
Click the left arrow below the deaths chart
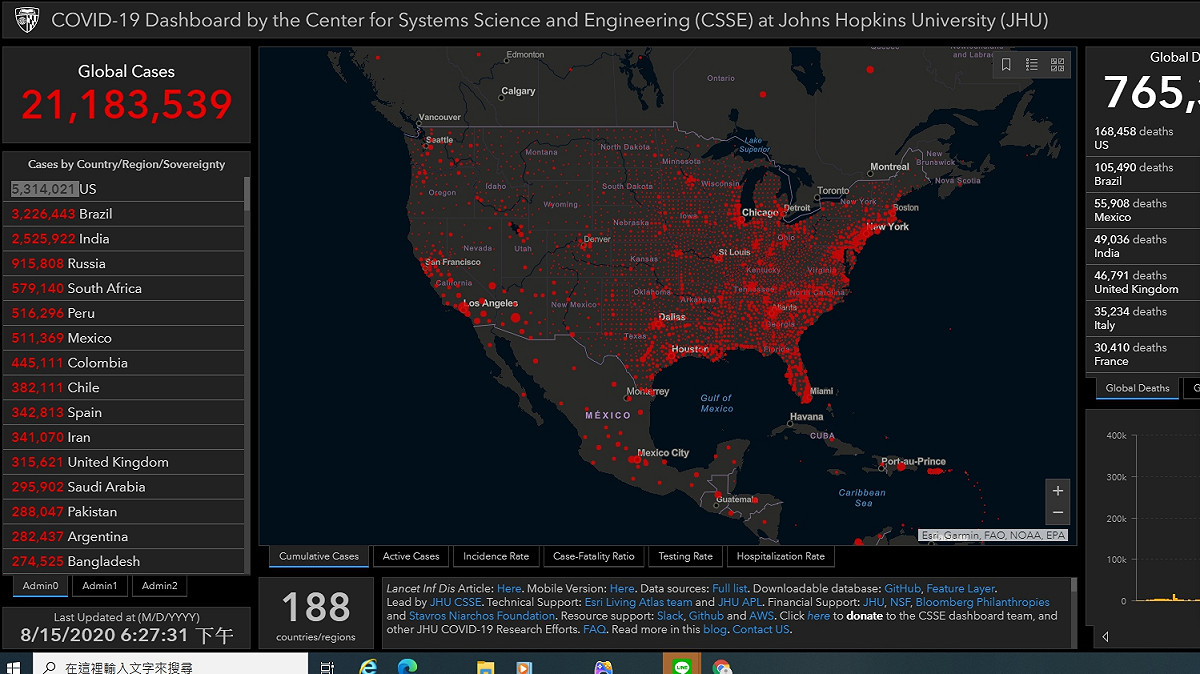(x=1105, y=636)
